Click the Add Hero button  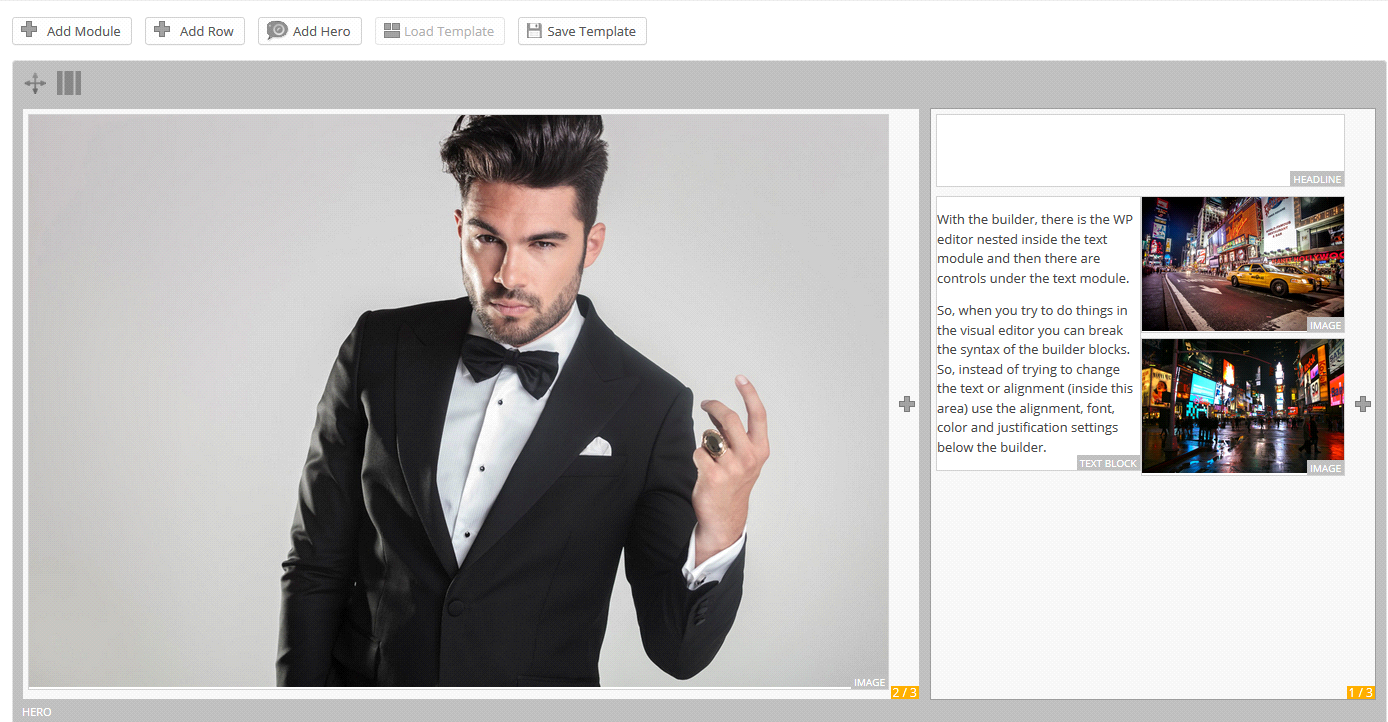coord(309,31)
